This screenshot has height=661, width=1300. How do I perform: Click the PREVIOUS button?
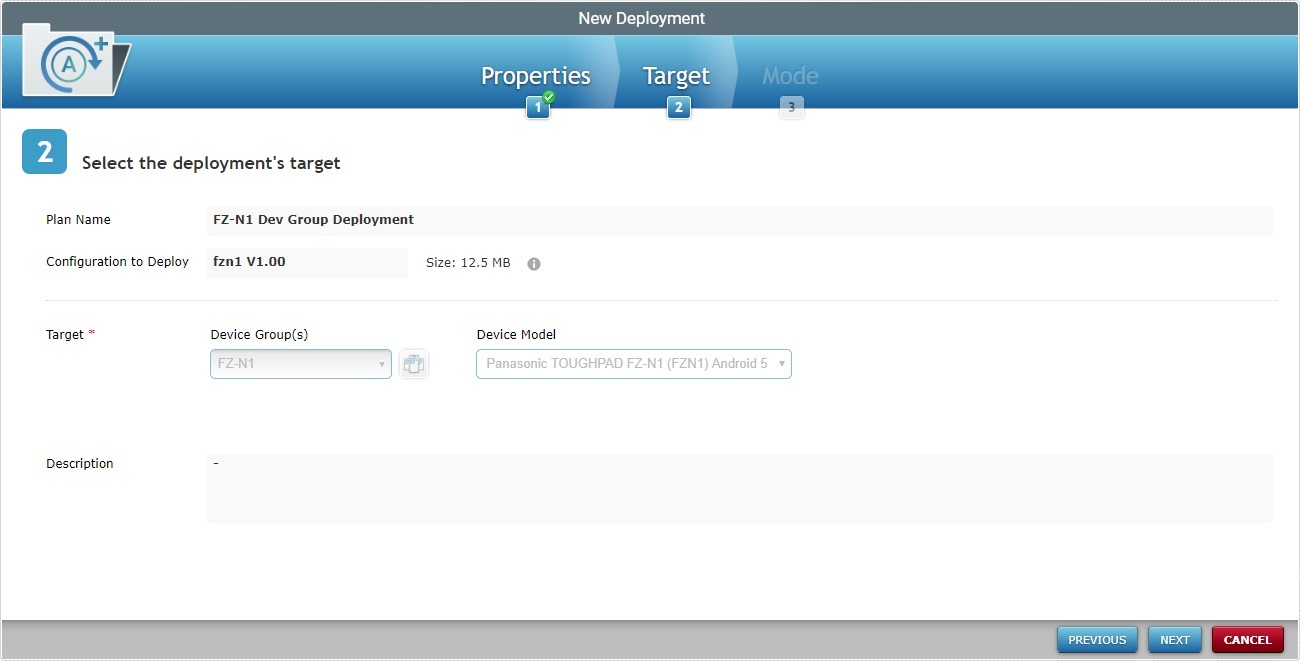pyautogui.click(x=1096, y=639)
